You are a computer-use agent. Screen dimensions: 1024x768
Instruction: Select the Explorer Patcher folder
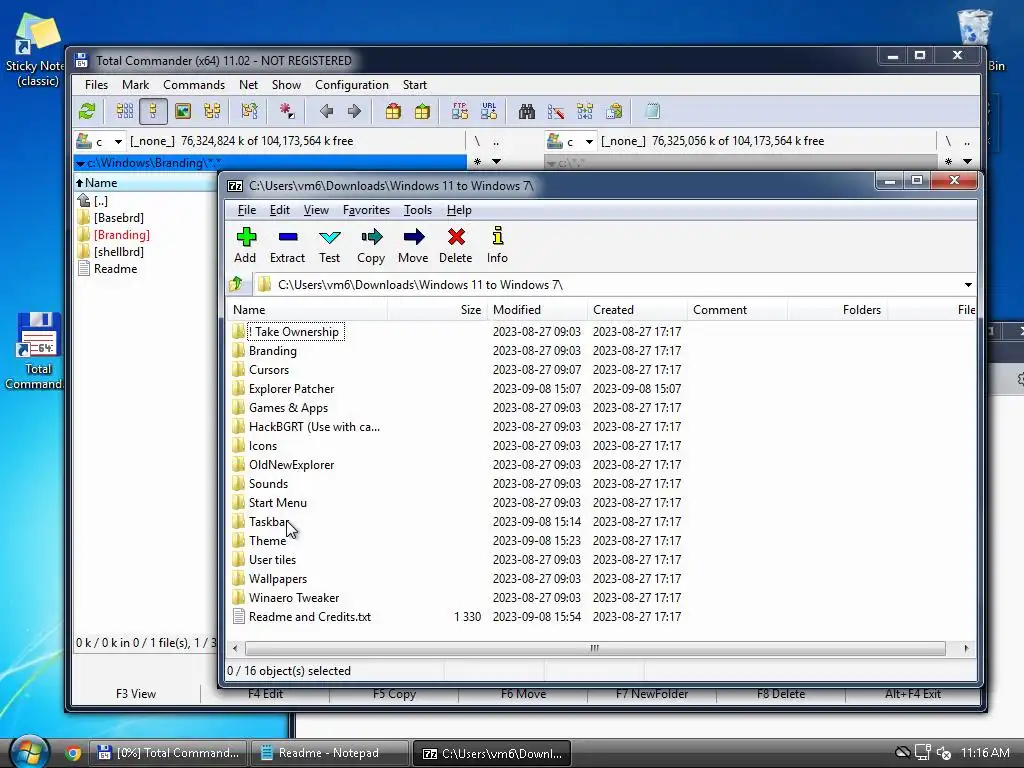click(x=291, y=389)
